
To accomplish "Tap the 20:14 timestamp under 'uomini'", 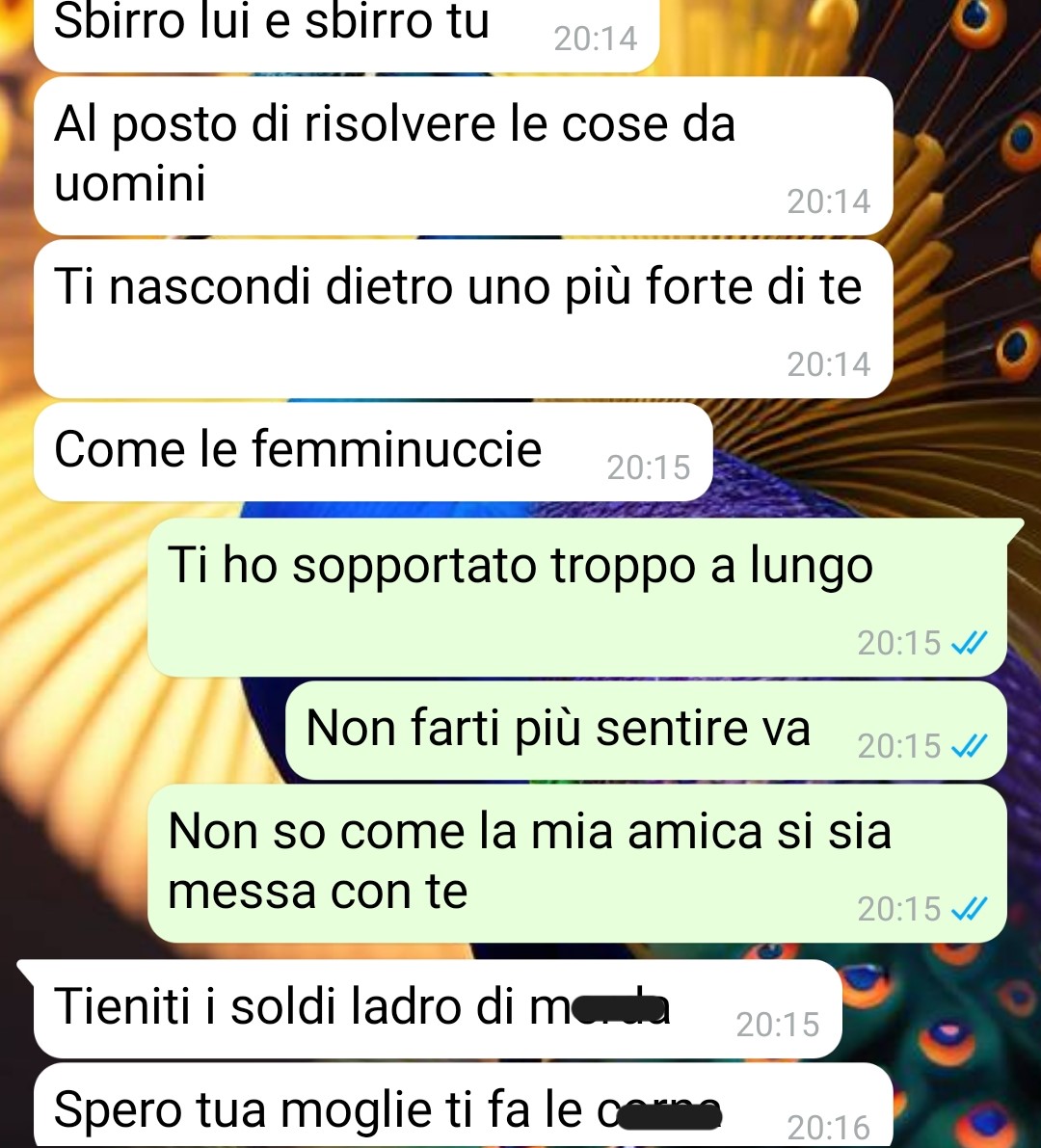I will click(829, 201).
